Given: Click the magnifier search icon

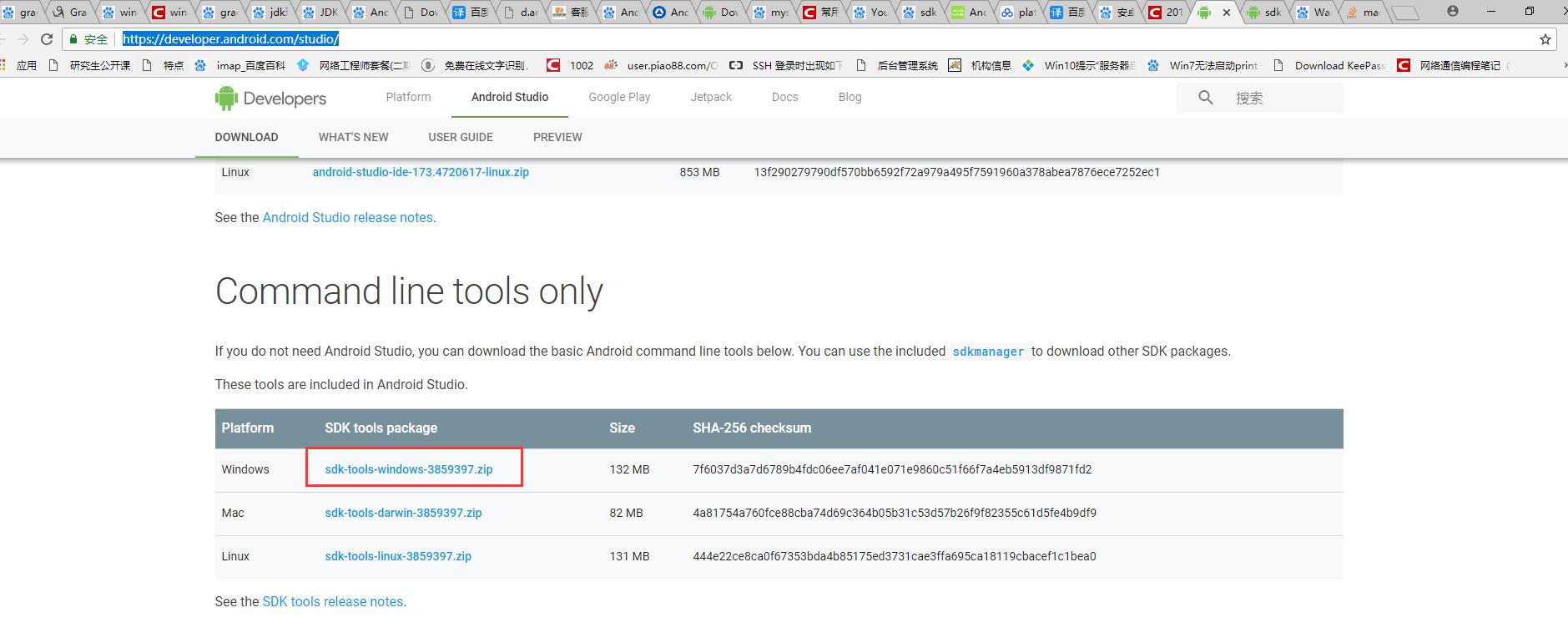Looking at the screenshot, I should pos(1206,98).
